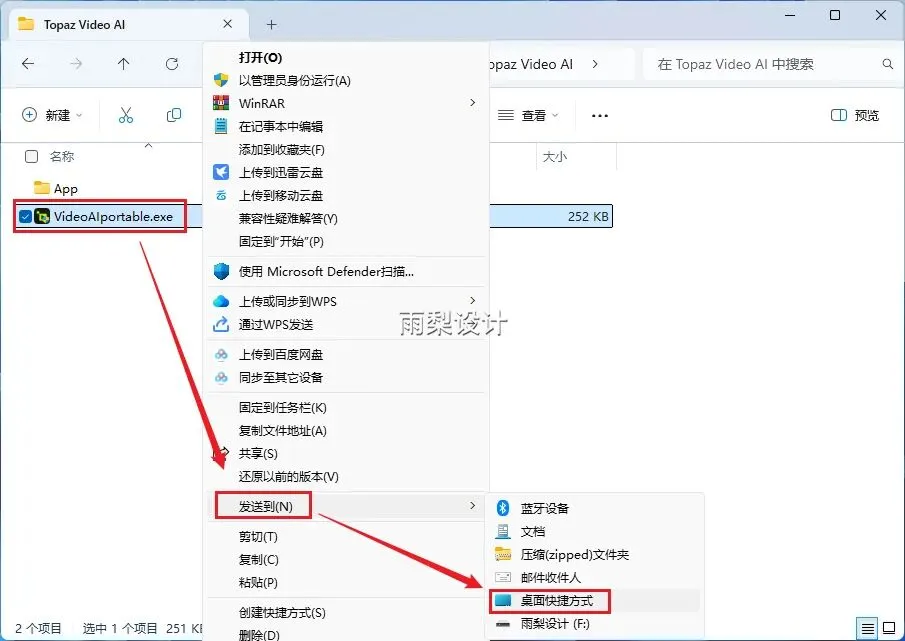Image resolution: width=905 pixels, height=641 pixels.
Task: Choose 剪切(T) in the context menu
Action: pos(346,537)
